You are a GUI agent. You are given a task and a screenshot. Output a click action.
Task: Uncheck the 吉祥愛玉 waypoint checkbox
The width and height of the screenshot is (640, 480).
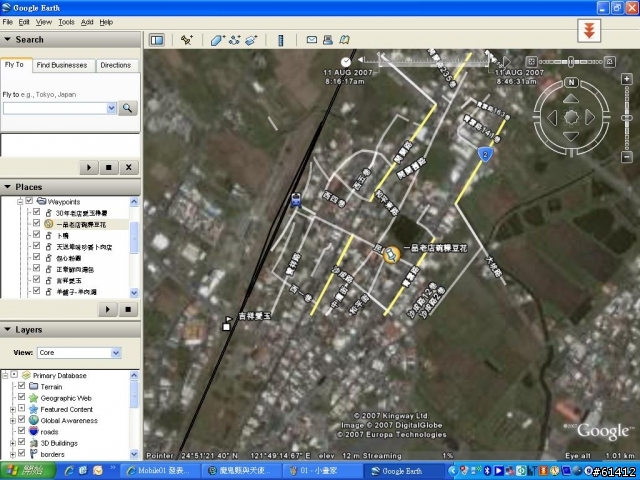(36, 280)
